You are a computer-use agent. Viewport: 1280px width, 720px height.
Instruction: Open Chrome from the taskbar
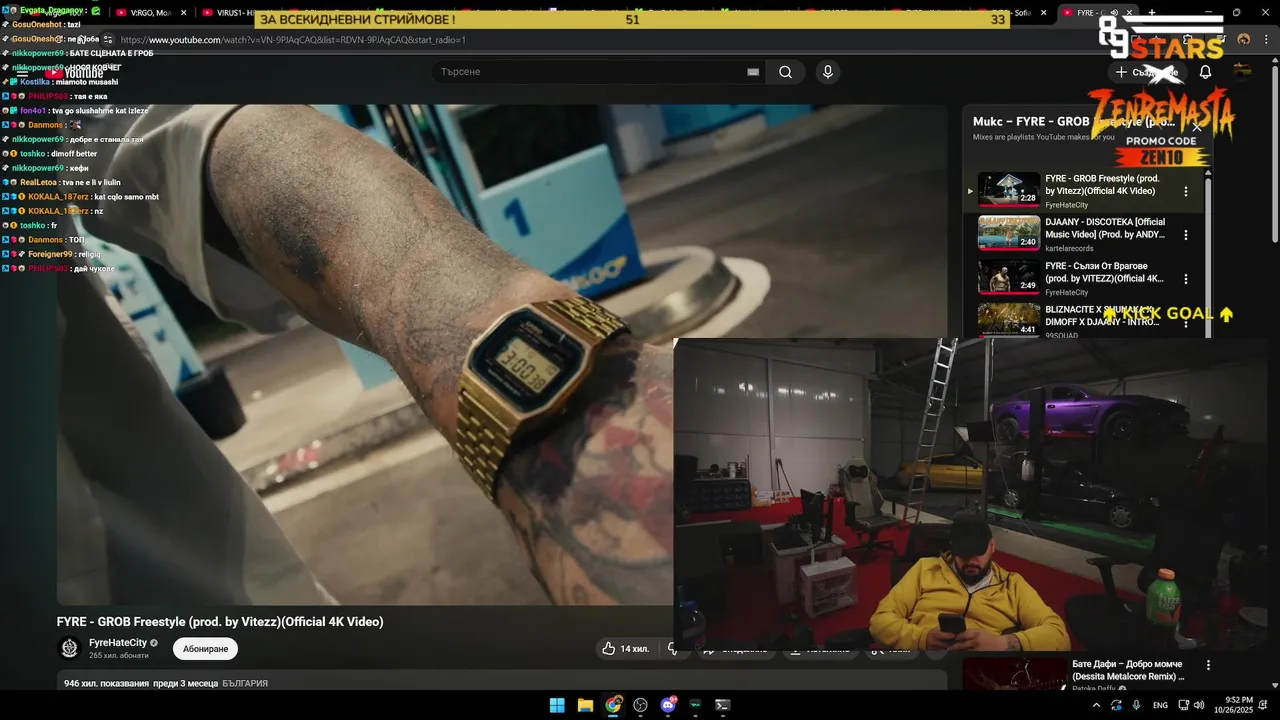tap(613, 705)
